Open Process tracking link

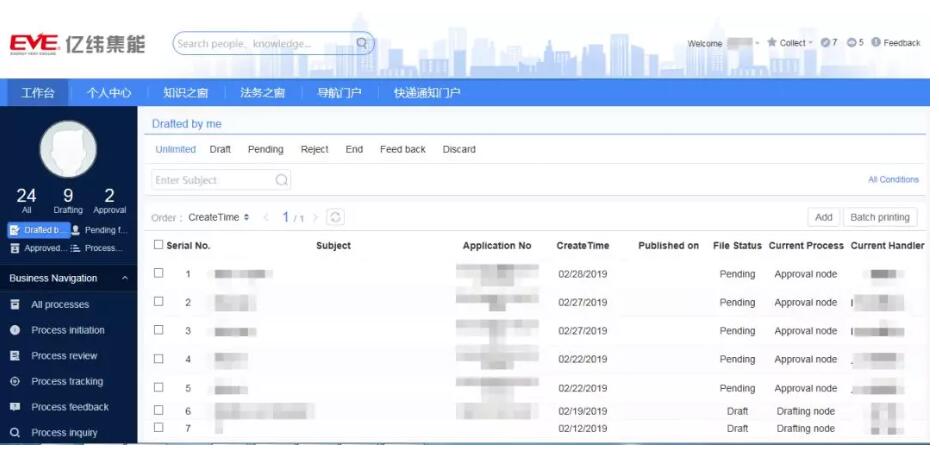tap(67, 381)
